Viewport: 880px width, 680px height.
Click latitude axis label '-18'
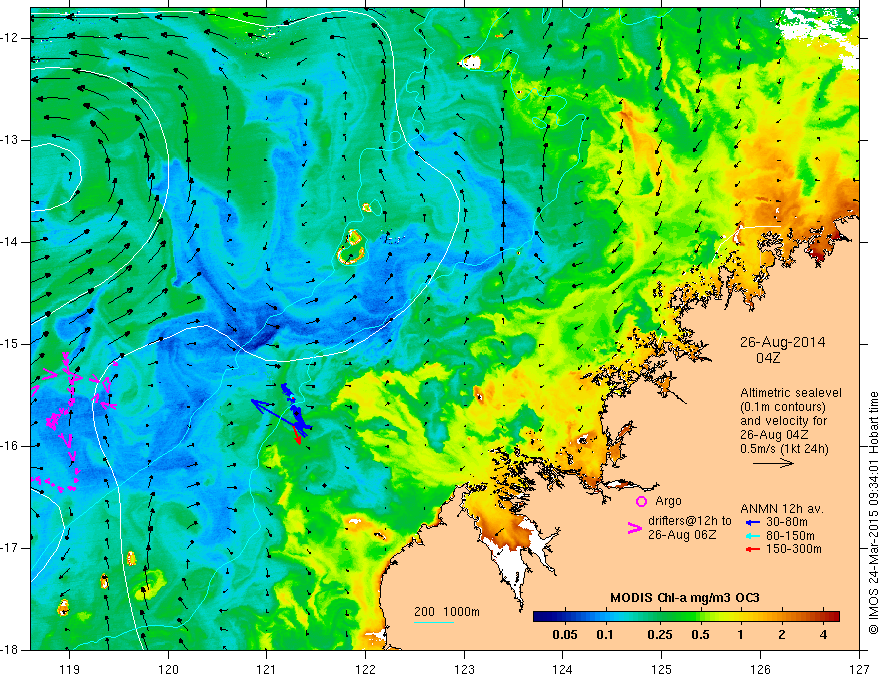(x=11, y=650)
